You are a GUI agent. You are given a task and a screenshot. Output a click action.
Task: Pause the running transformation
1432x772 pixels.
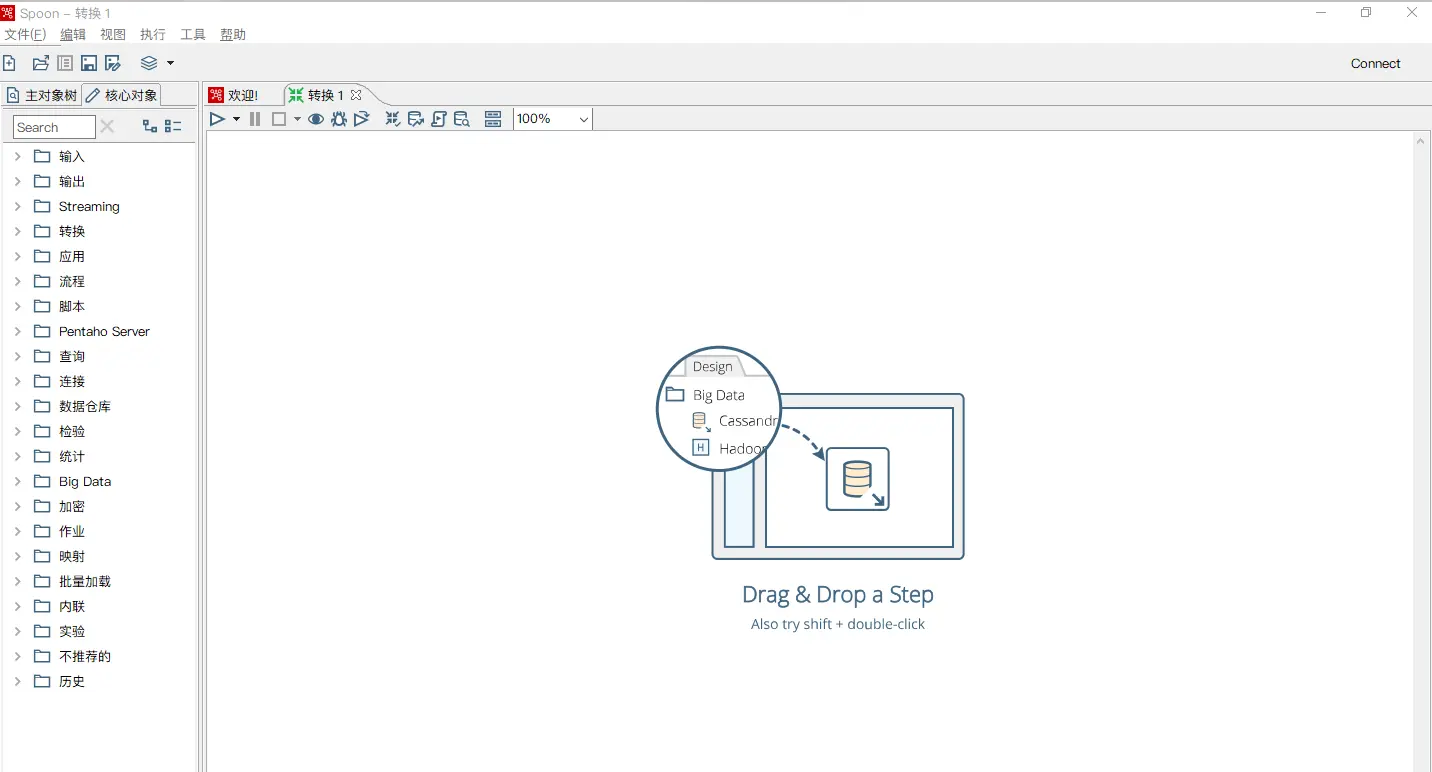tap(255, 119)
